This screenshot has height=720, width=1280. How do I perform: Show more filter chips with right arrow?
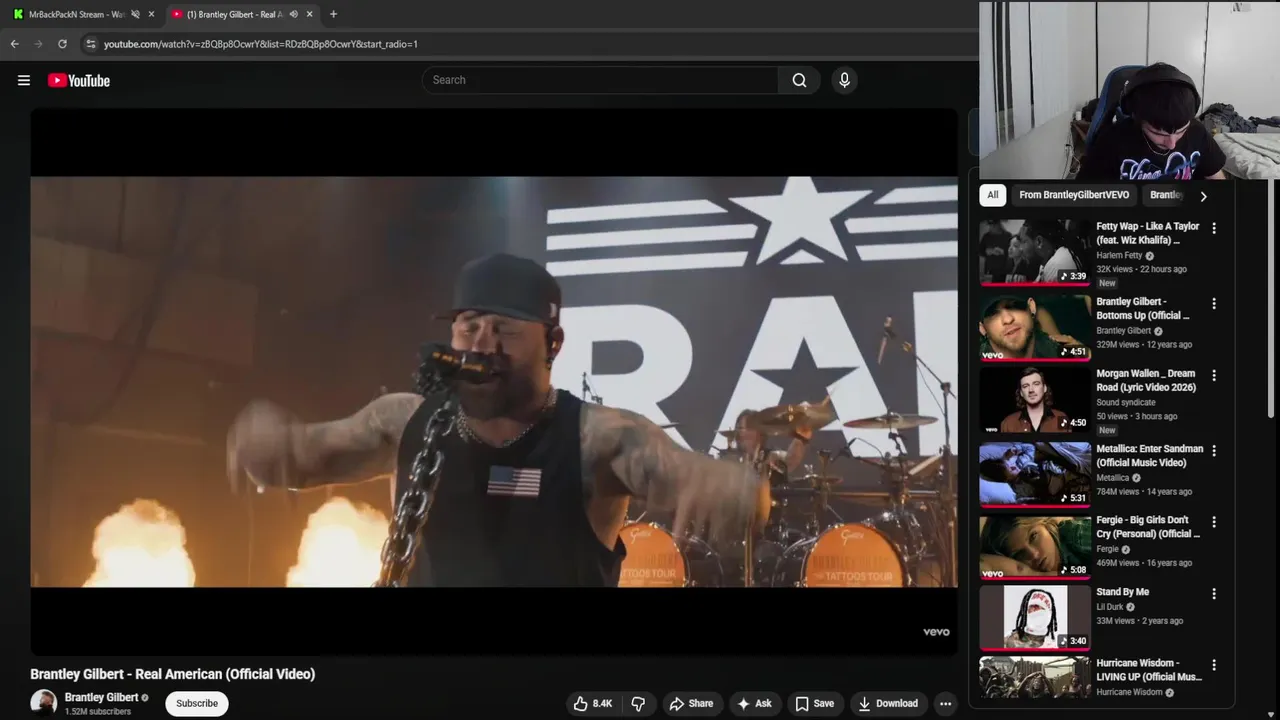point(1203,196)
